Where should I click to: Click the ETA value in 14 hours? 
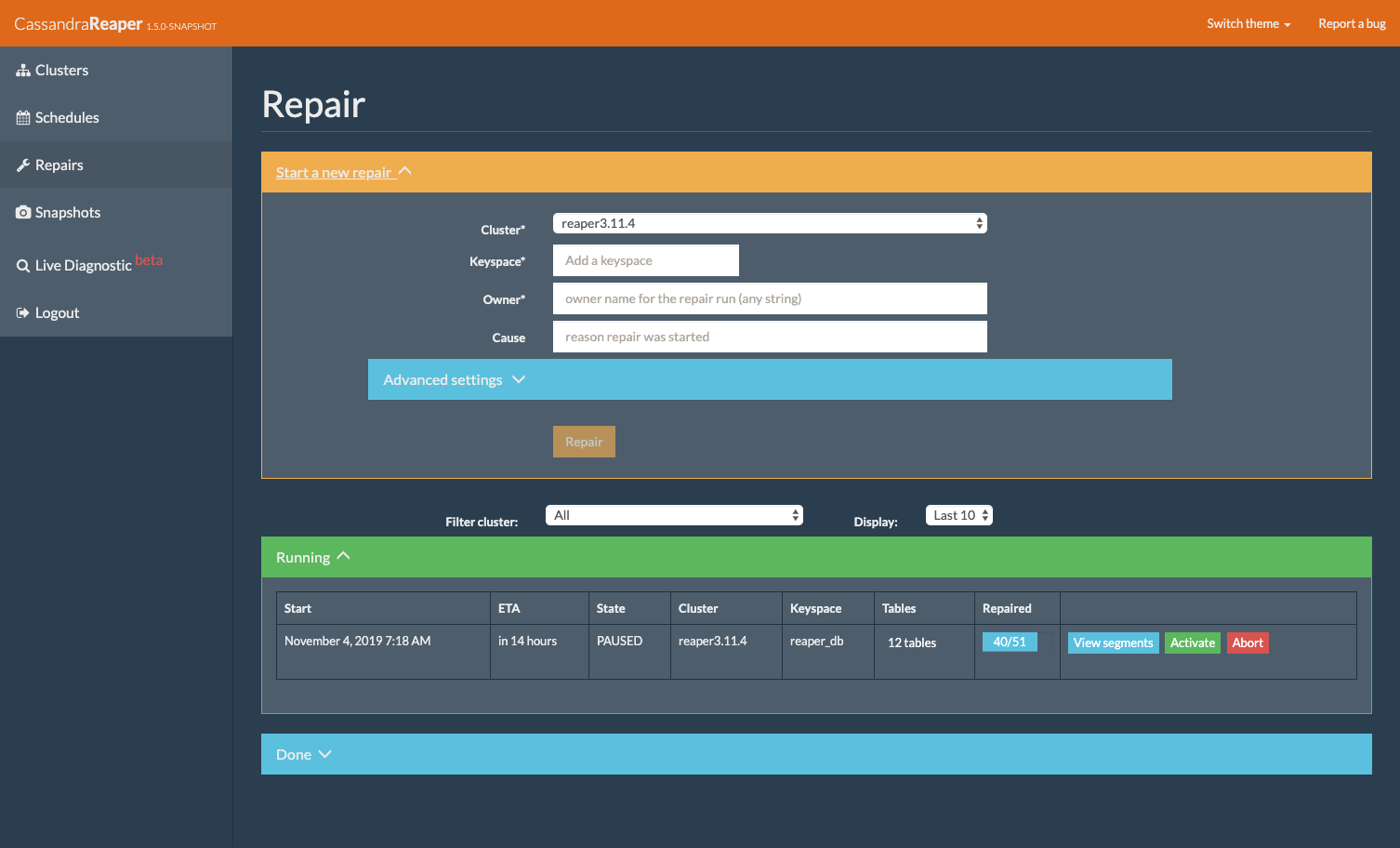tap(527, 641)
